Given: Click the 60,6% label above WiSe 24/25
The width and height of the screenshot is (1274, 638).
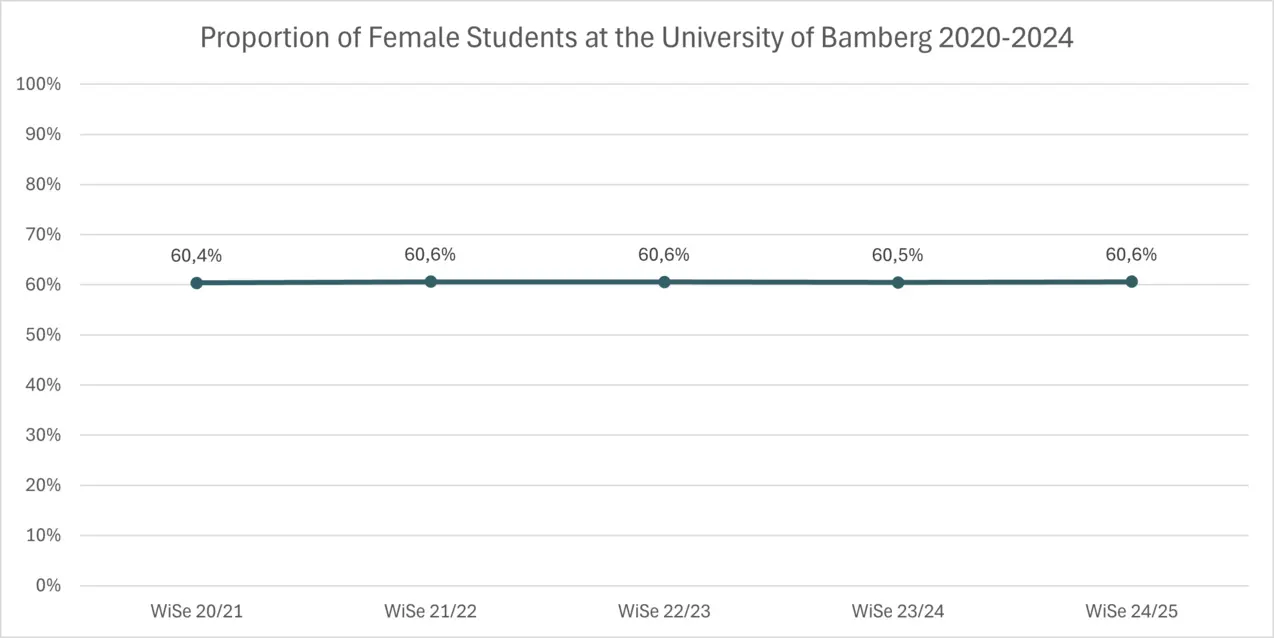Looking at the screenshot, I should click(1131, 255).
